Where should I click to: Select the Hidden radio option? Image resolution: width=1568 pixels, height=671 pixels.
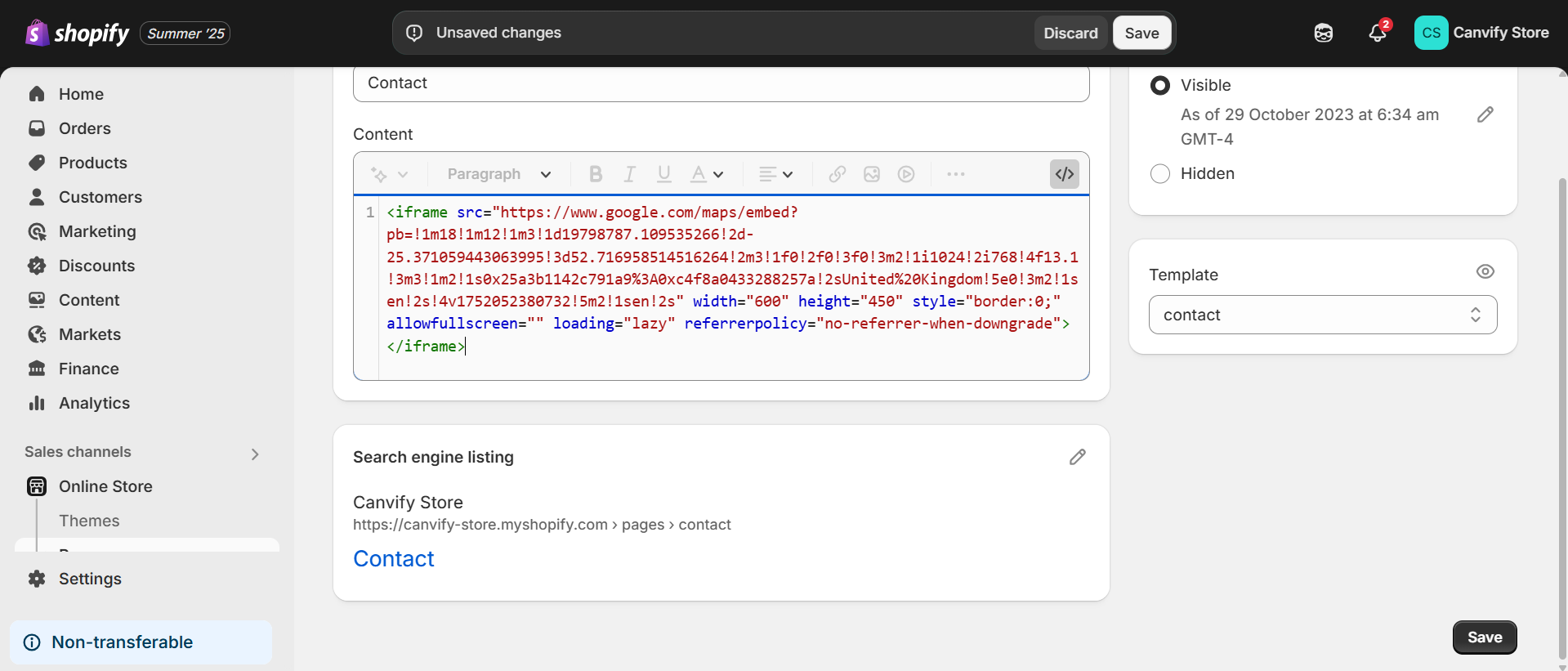click(1159, 174)
